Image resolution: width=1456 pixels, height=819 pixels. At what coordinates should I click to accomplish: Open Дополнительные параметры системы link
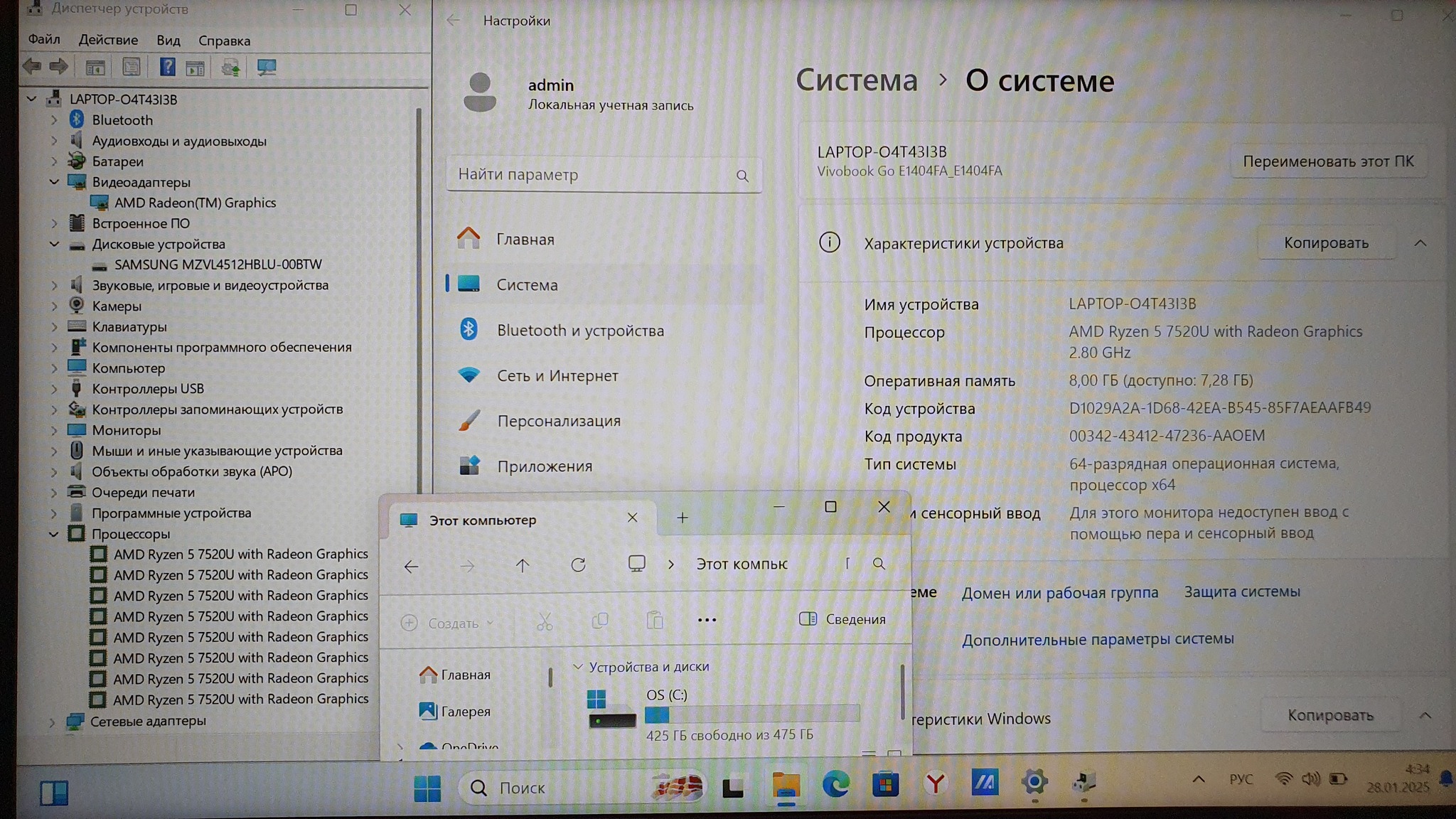pyautogui.click(x=1097, y=639)
